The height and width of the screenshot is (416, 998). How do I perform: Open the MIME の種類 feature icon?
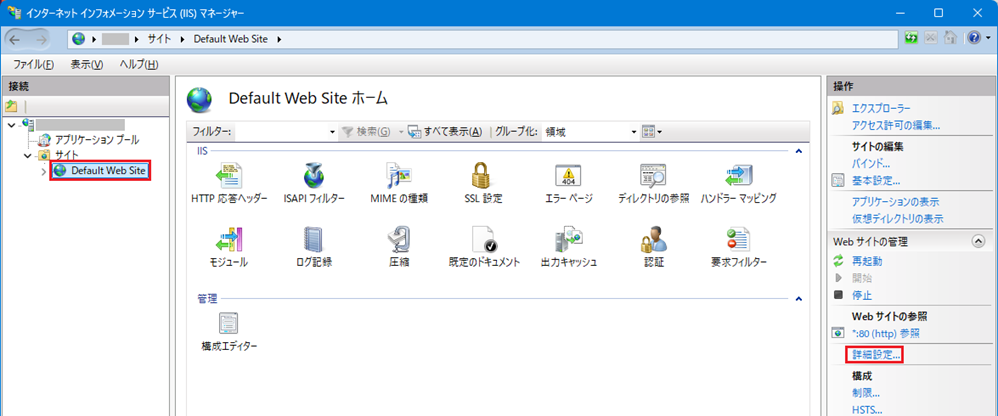pos(399,177)
